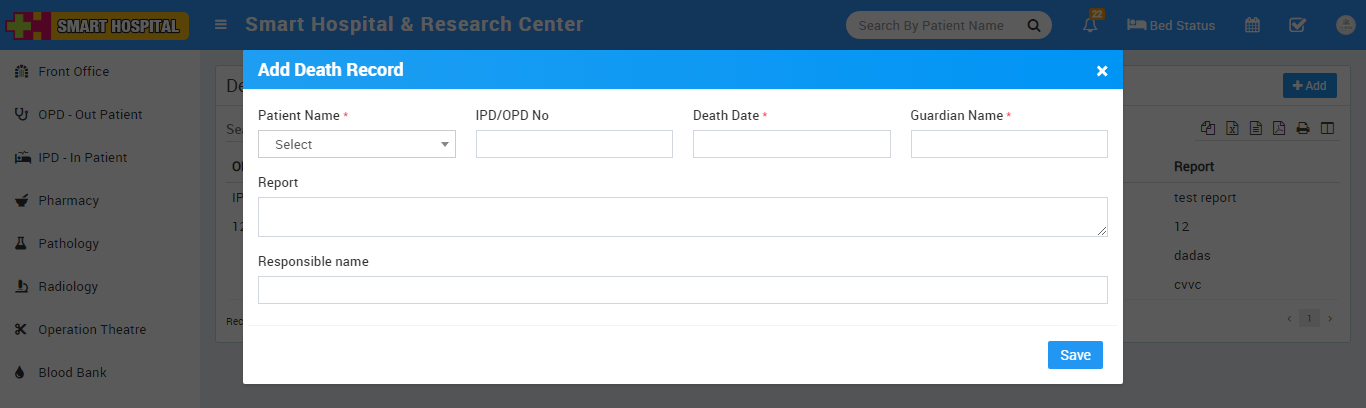
Task: Click the hamburger sidebar toggle icon
Action: click(221, 25)
